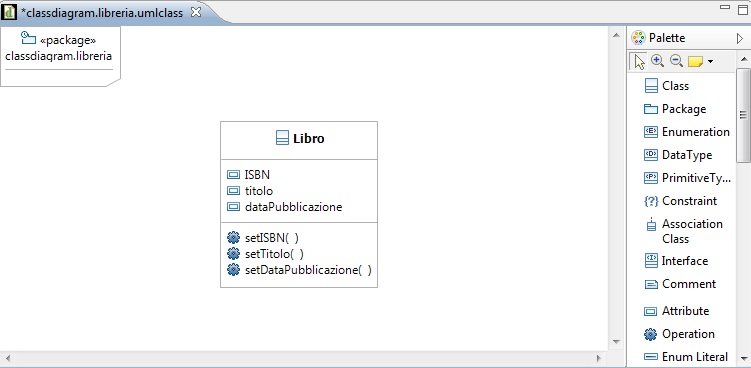This screenshot has width=751, height=368.
Task: Click the Palette header icon
Action: pyautogui.click(x=638, y=38)
